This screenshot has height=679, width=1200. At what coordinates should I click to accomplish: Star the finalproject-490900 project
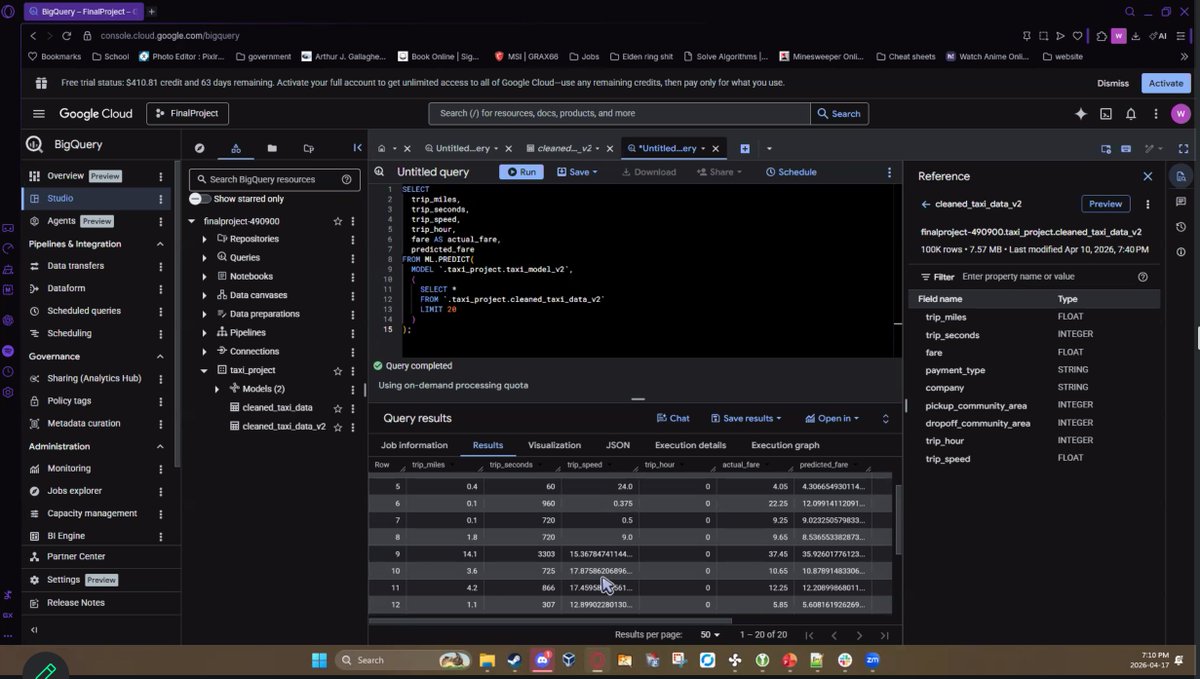pyautogui.click(x=338, y=221)
